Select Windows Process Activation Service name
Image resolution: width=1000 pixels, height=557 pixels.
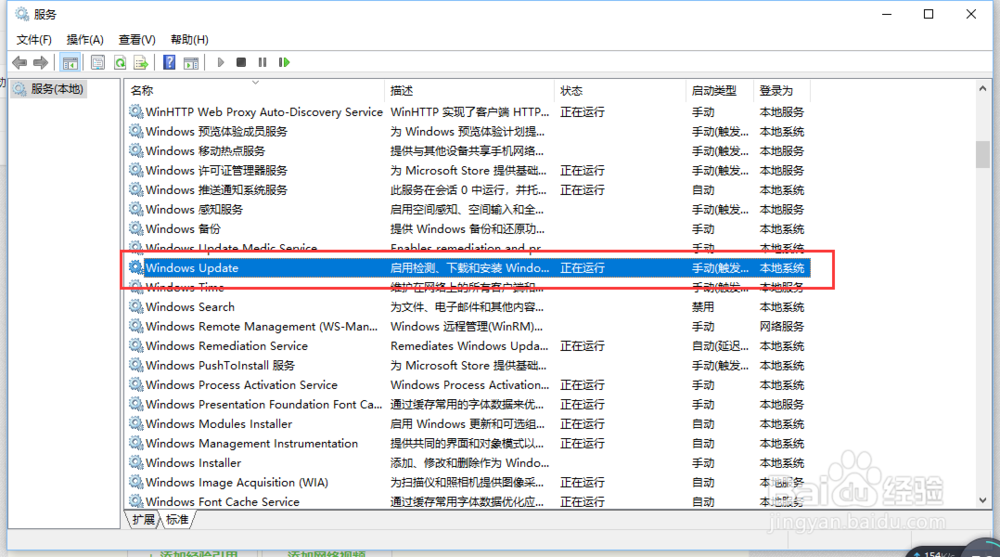coord(241,385)
